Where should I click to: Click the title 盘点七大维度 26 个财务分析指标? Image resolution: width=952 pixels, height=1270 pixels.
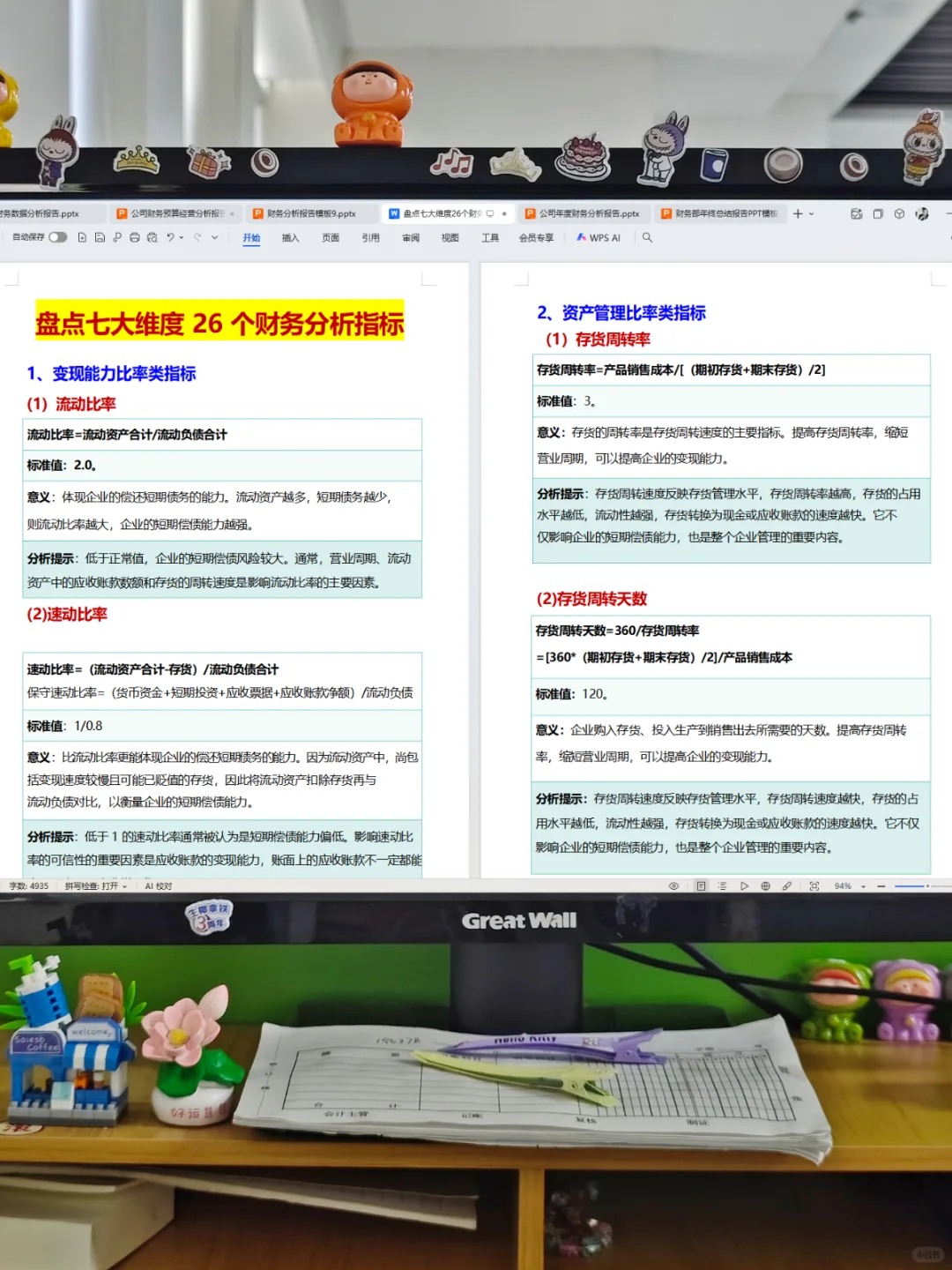point(219,324)
